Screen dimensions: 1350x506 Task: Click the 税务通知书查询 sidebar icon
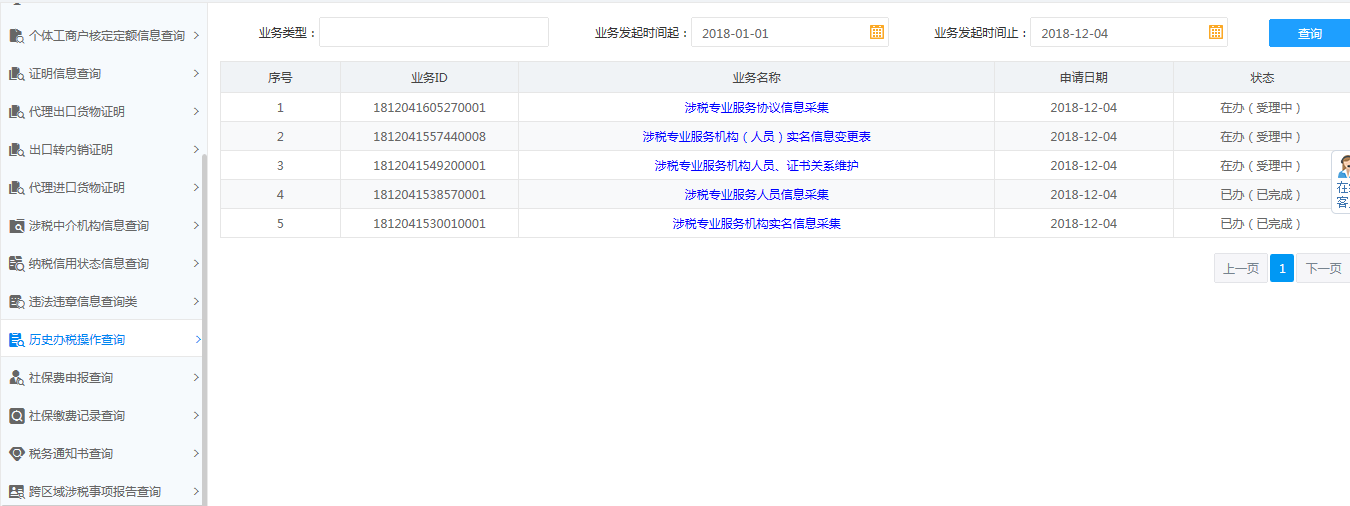(x=16, y=454)
